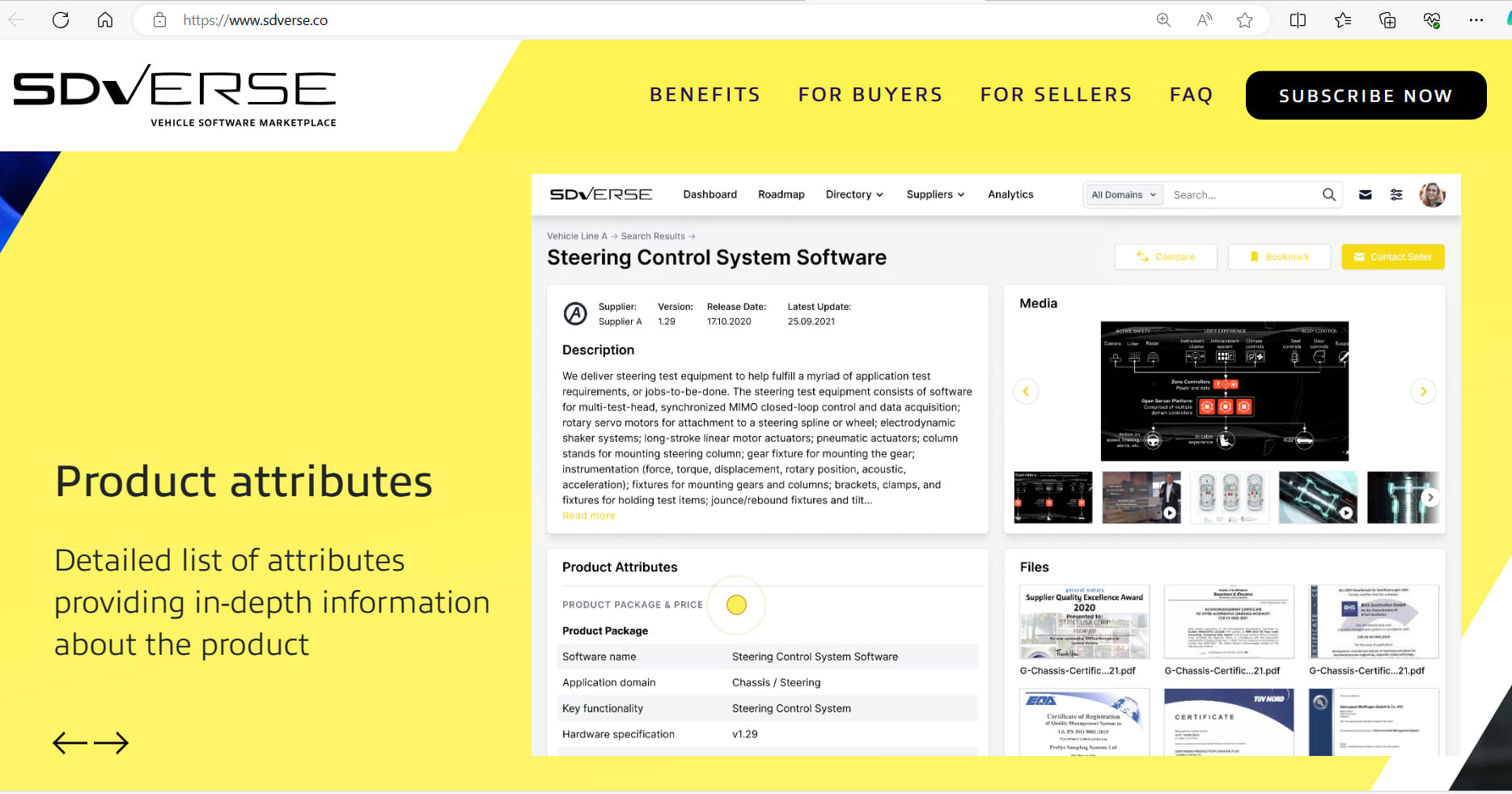Click the search magnifier icon in dashboard

click(1328, 195)
